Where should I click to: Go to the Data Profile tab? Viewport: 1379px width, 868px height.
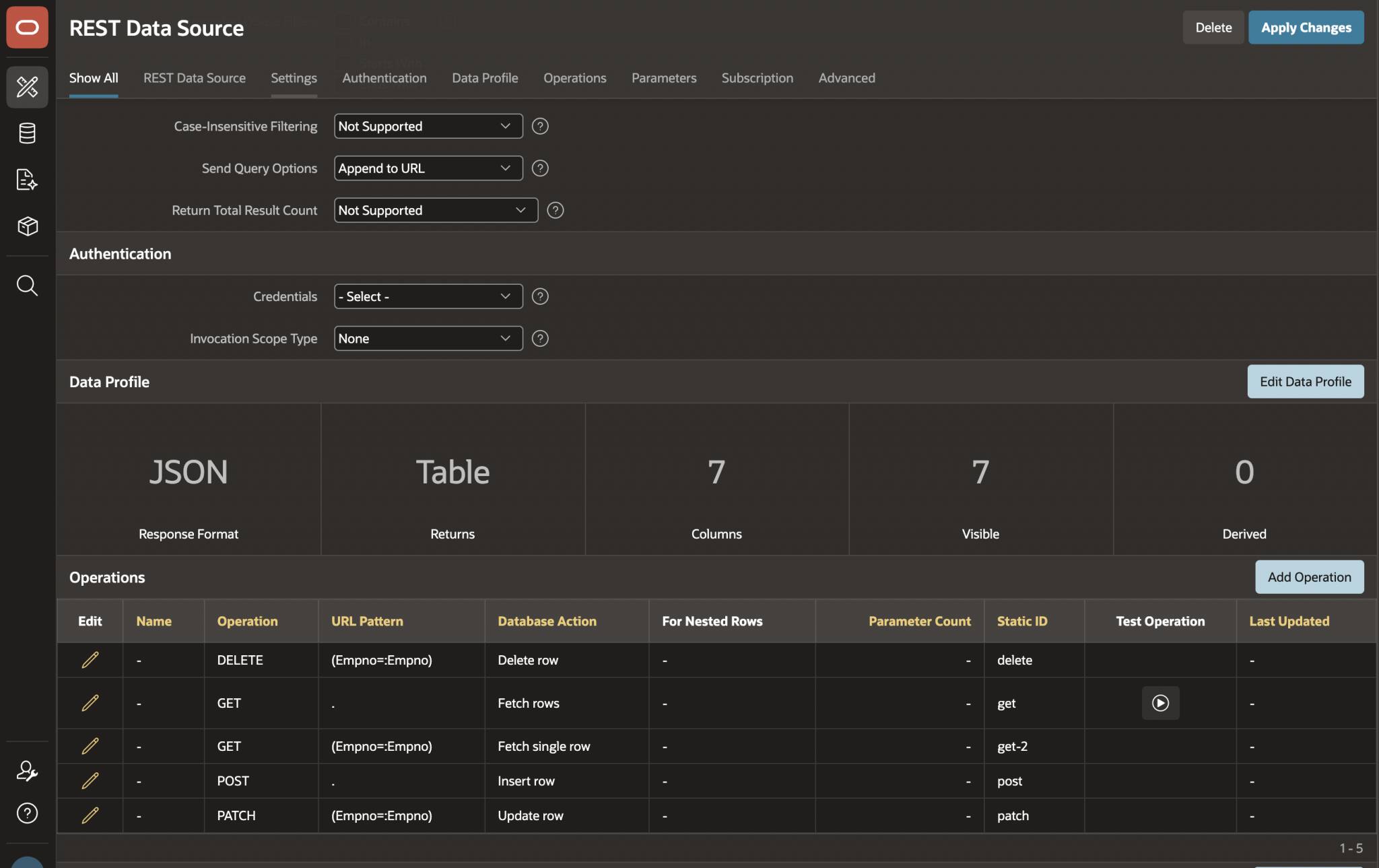(485, 78)
